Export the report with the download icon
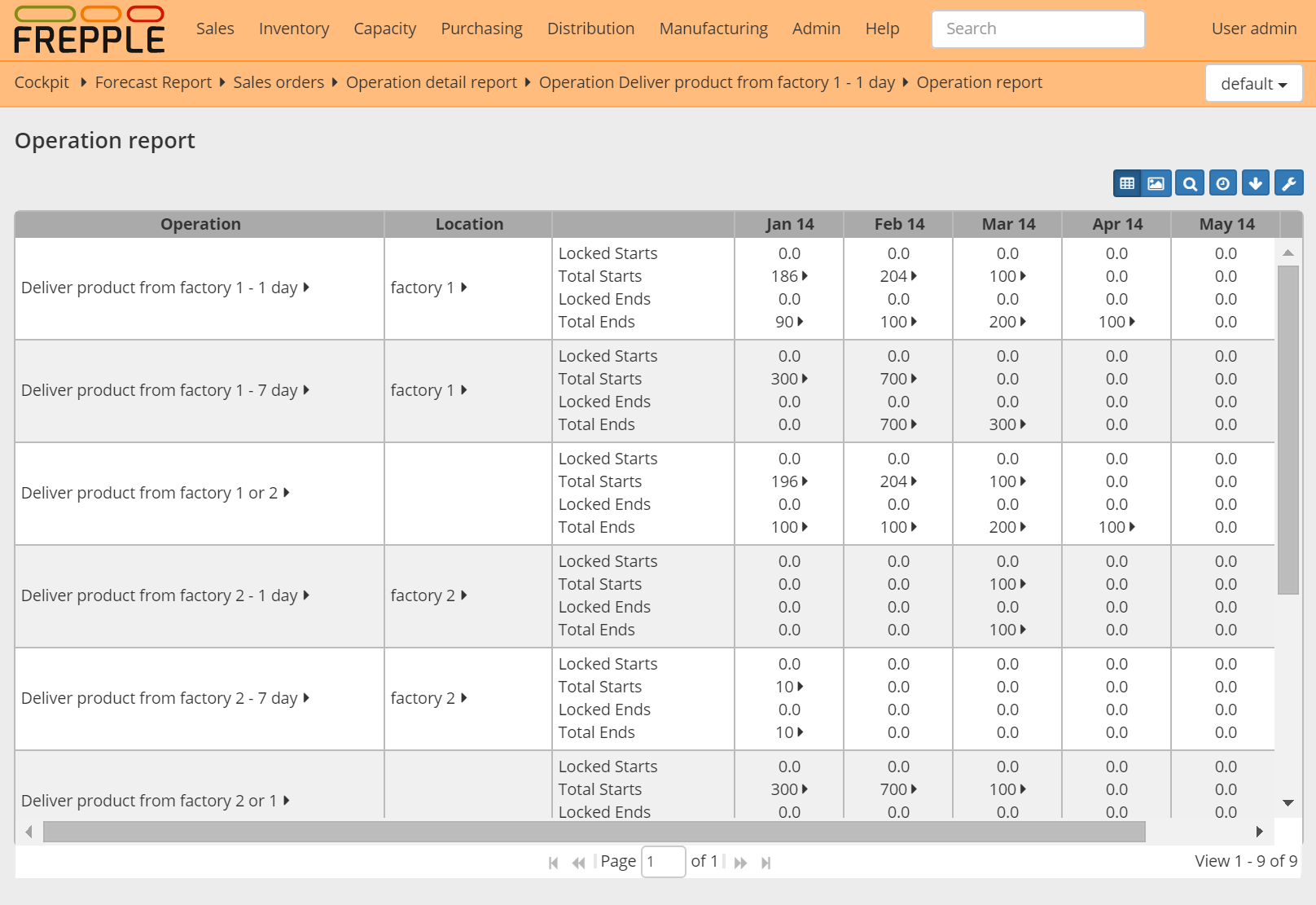The height and width of the screenshot is (905, 1316). point(1255,183)
